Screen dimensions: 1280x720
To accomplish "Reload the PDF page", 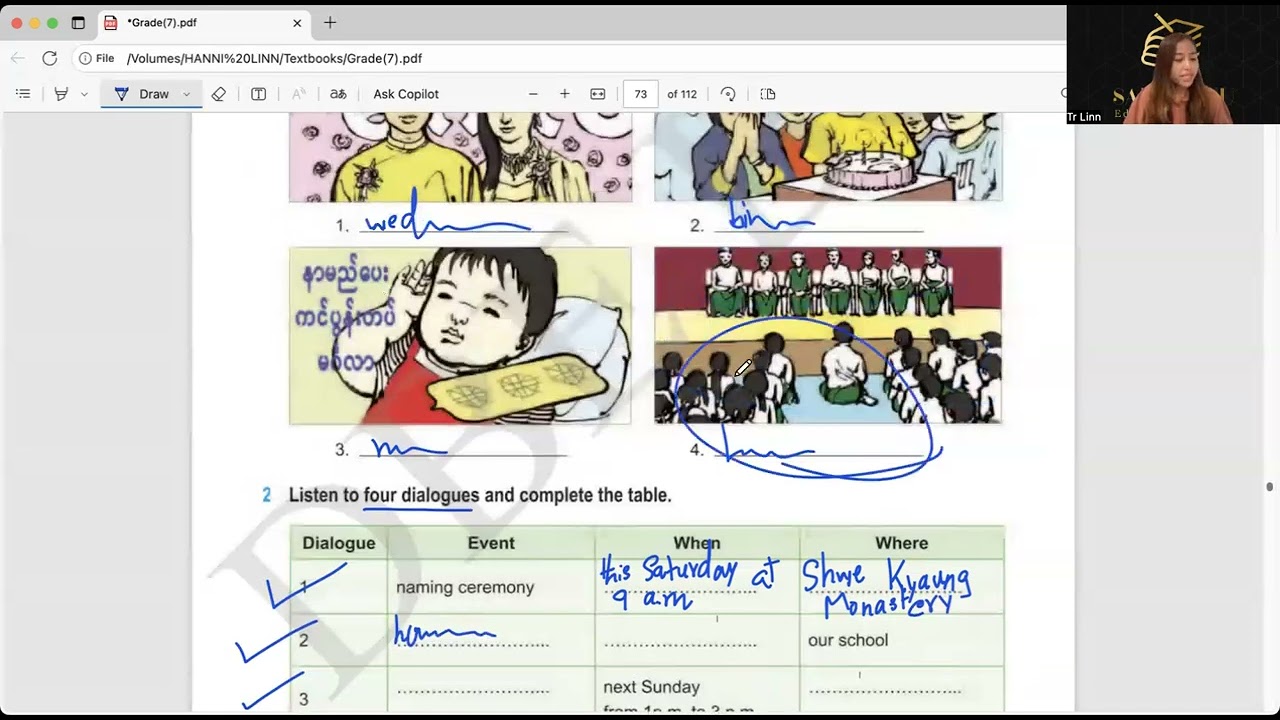I will tap(49, 58).
